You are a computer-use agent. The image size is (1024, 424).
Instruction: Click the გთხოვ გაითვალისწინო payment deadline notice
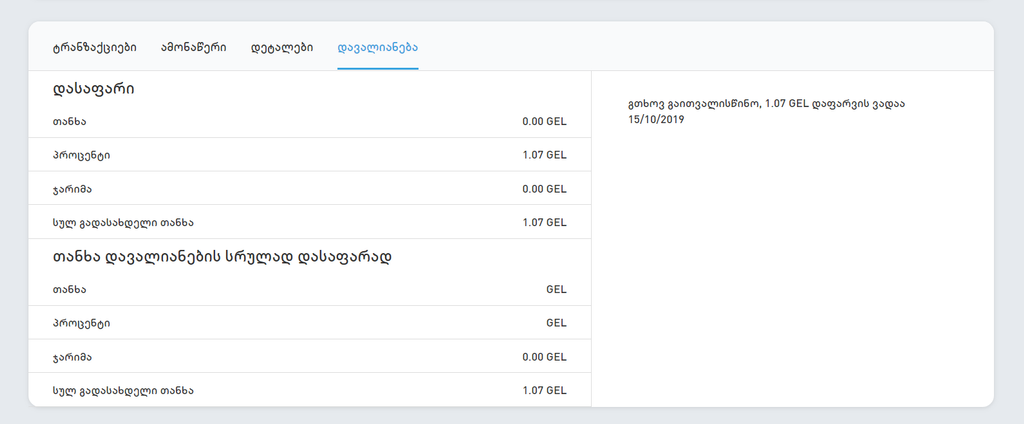767,112
